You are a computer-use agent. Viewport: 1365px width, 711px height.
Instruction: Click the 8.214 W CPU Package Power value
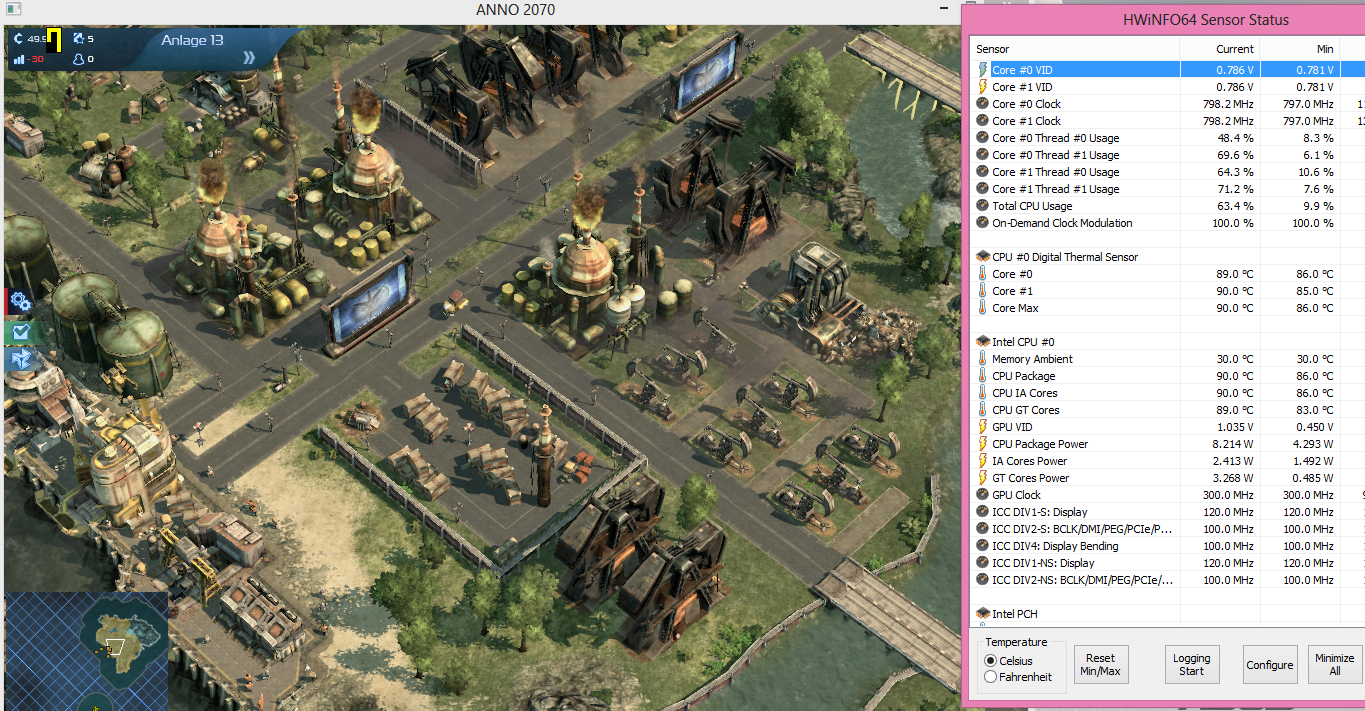1232,444
